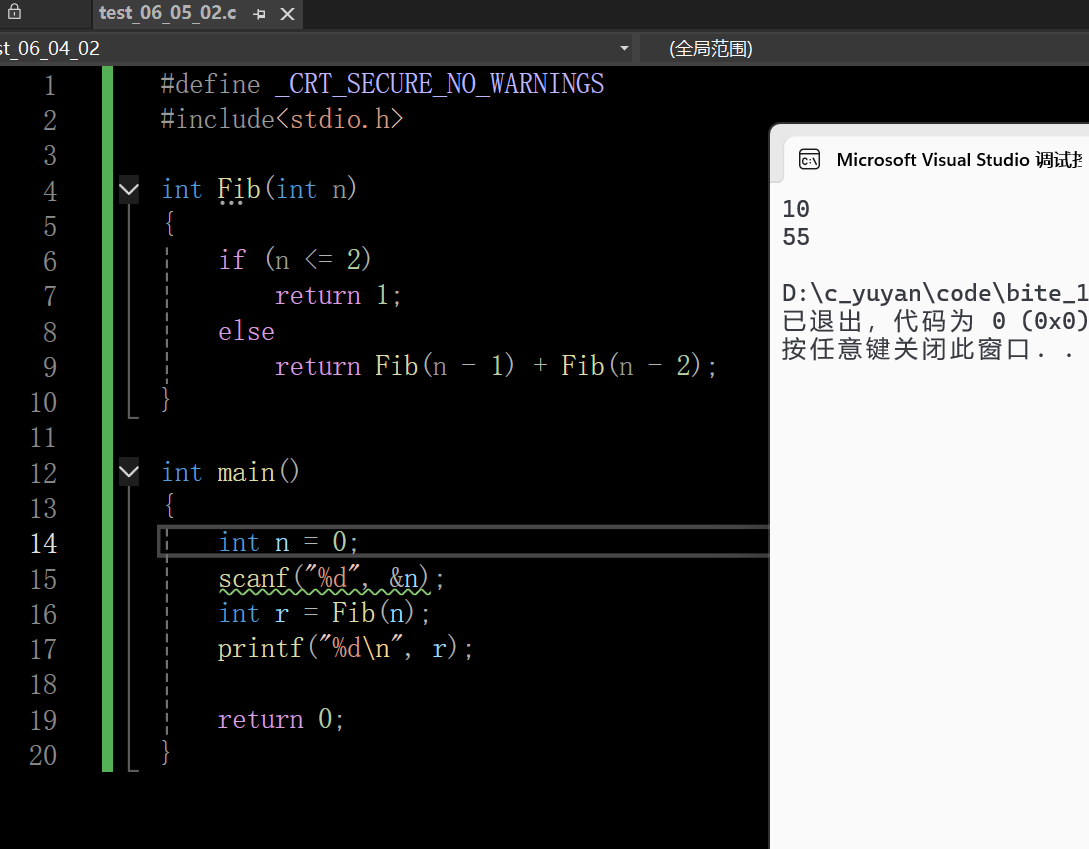Click the 'int n = 0;' line
Viewport: 1089px width, 849px height.
click(x=288, y=542)
